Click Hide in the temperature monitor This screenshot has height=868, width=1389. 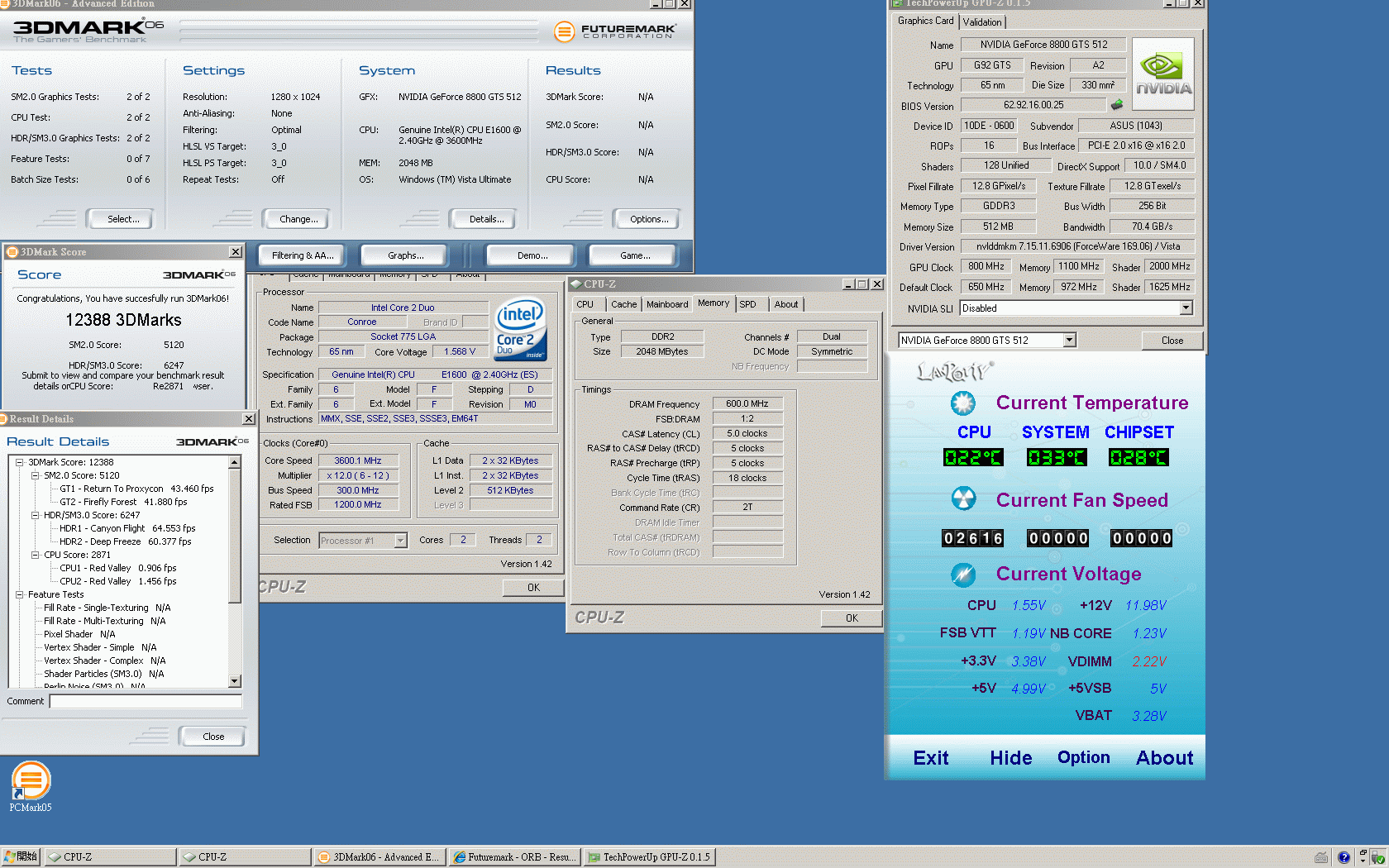(1010, 758)
